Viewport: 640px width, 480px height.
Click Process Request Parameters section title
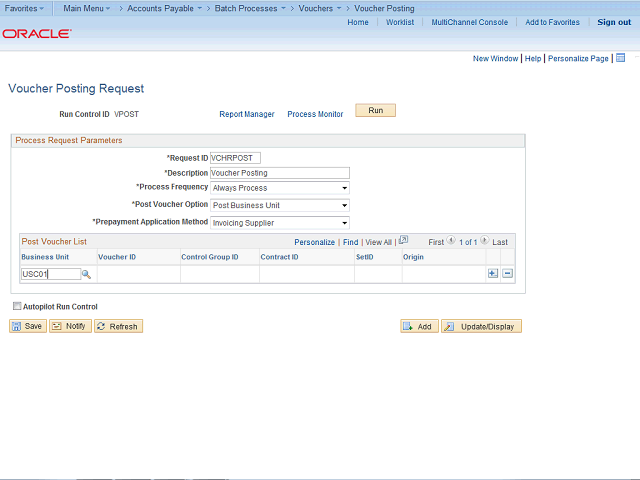(69, 140)
